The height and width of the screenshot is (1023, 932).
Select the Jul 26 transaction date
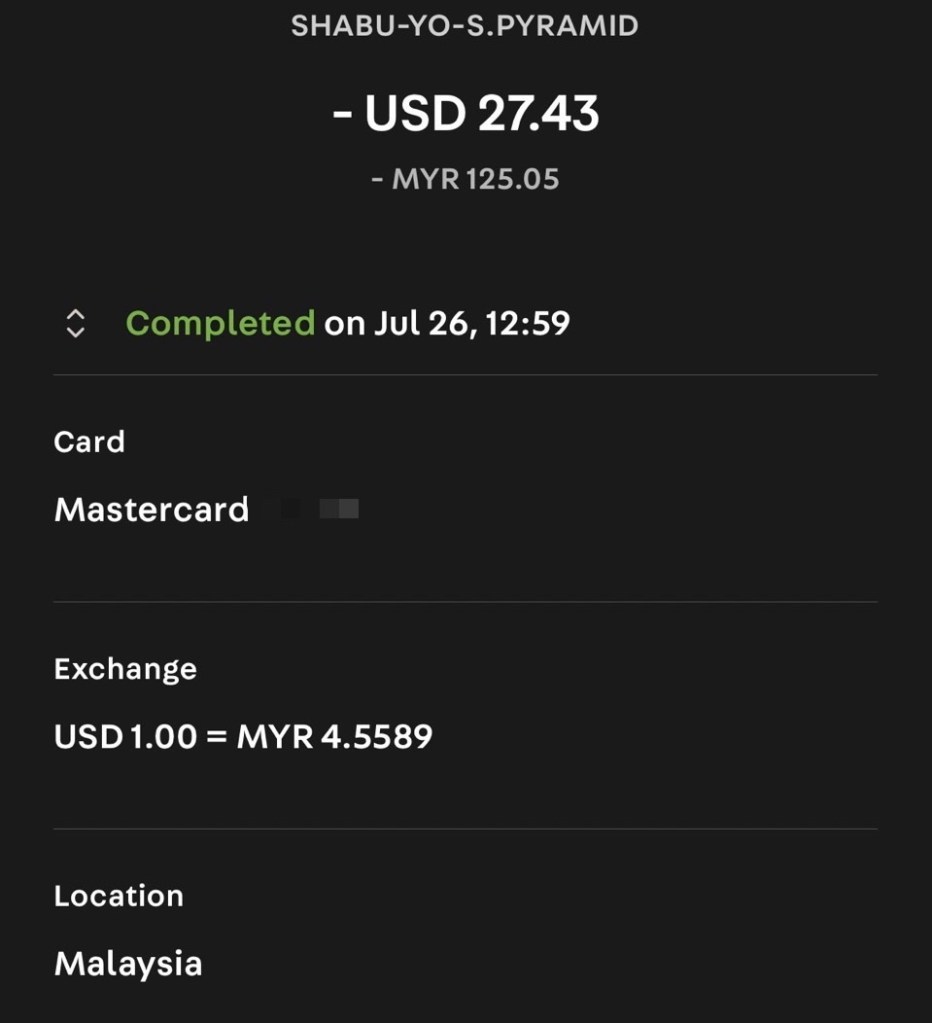(x=422, y=323)
